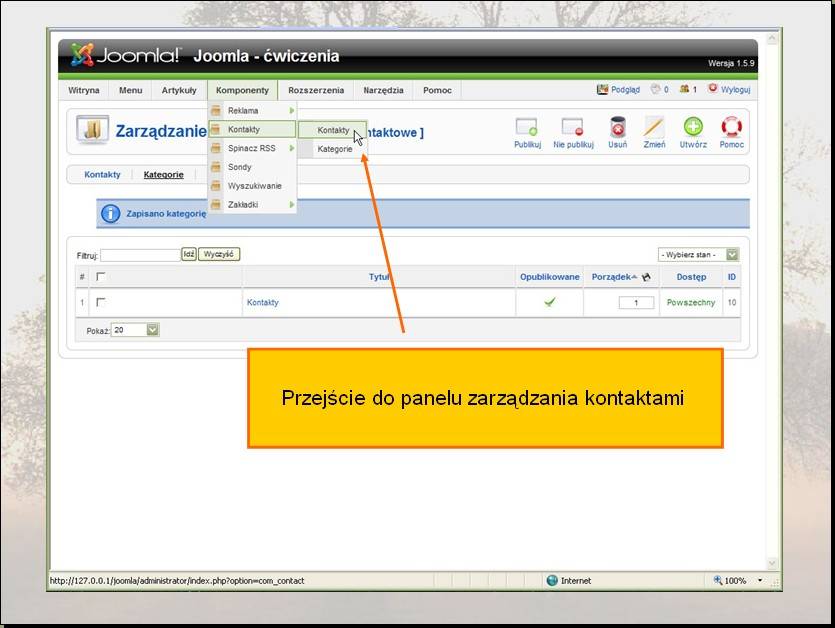Click the Idź filter button
This screenshot has width=835, height=628.
click(189, 254)
